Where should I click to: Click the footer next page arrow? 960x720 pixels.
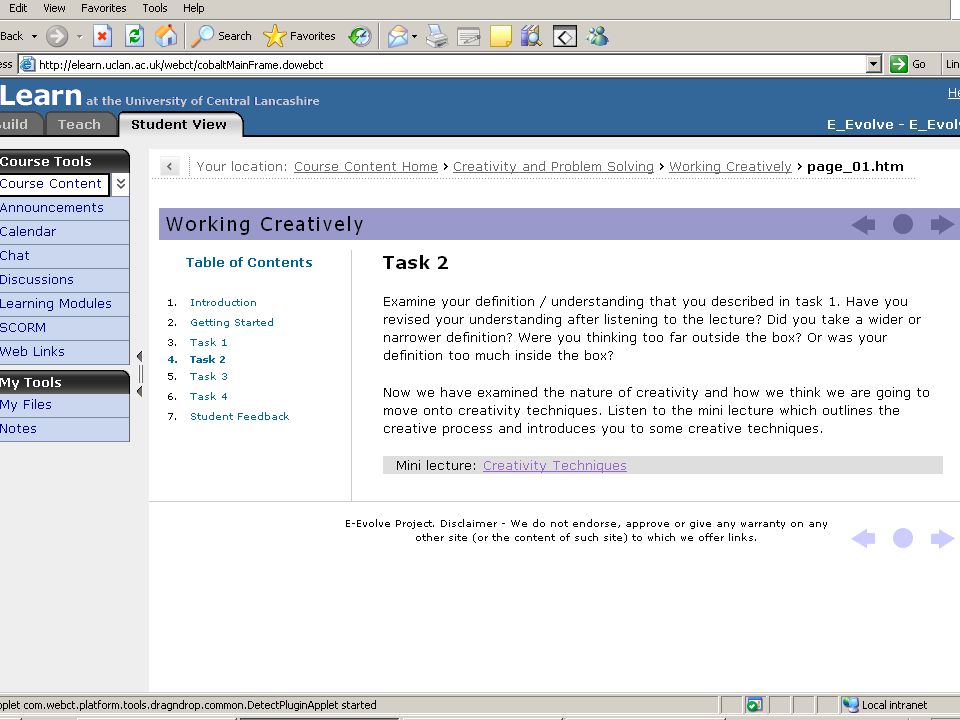pos(942,538)
